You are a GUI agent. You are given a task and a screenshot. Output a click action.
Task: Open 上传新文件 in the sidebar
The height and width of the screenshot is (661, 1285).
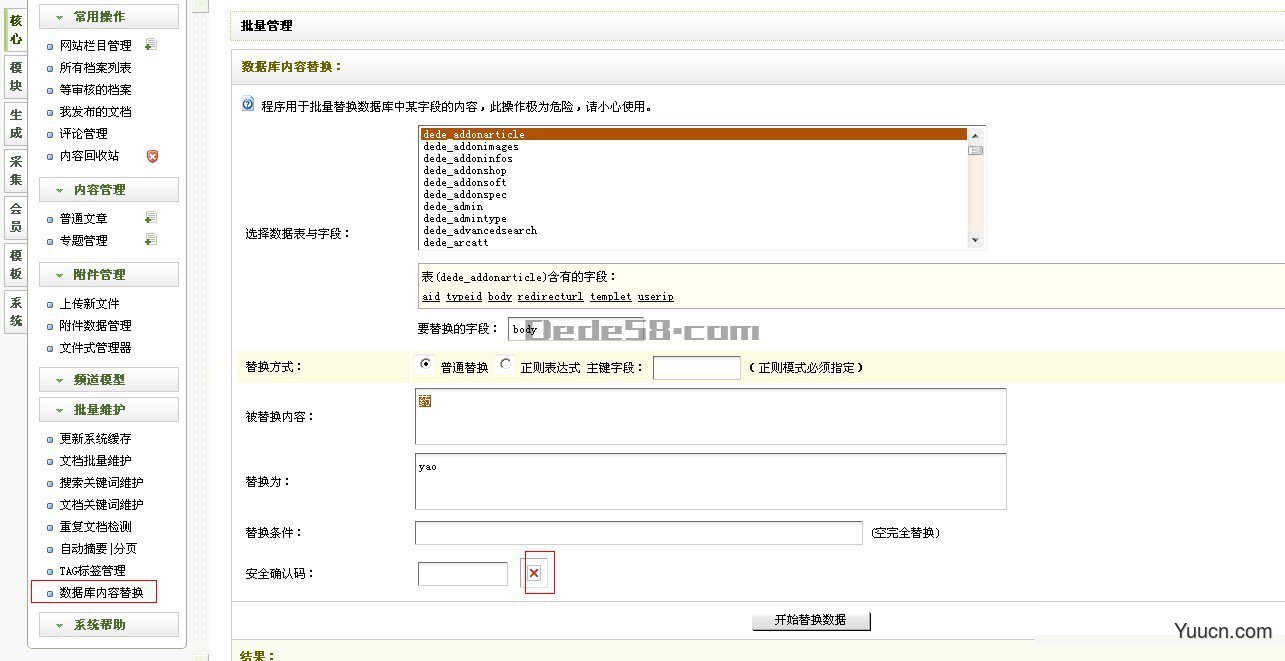tap(89, 303)
